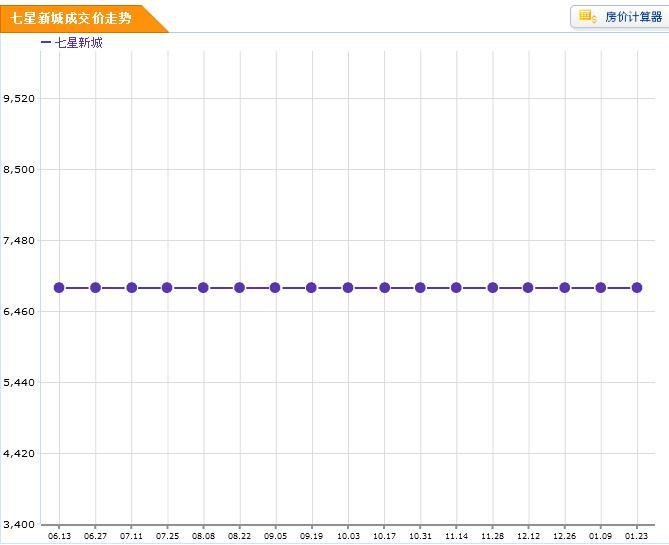Click the data point at 01.09
This screenshot has height=545, width=669.
click(x=601, y=288)
